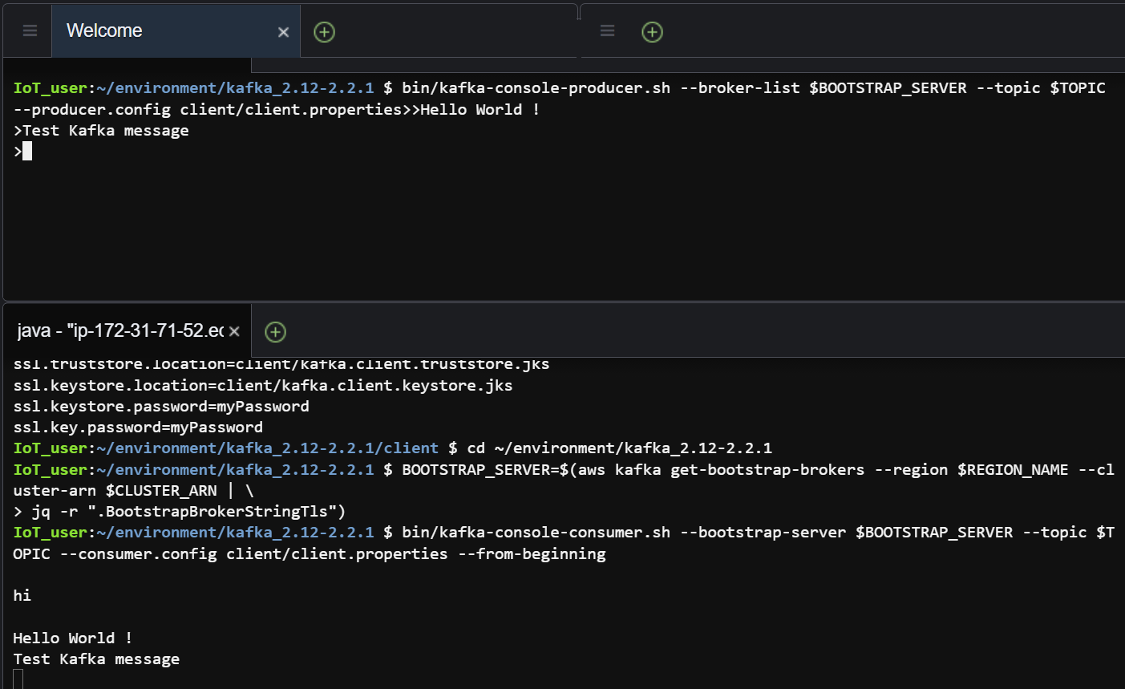Select the java ip-172-31-71-52 terminal tab
The height and width of the screenshot is (689, 1125).
121,331
